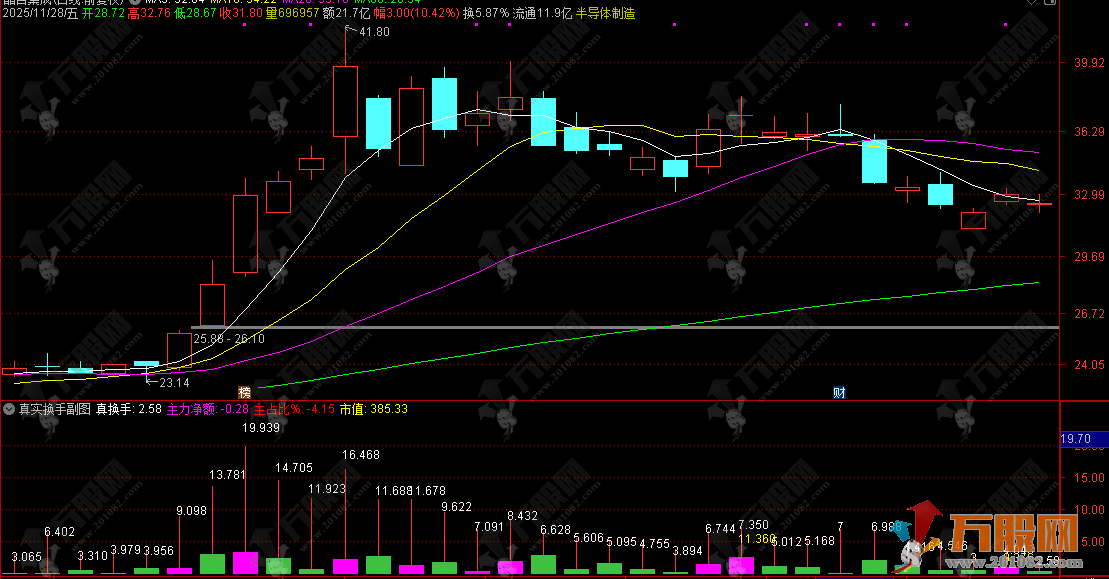Click the 6.402 turnover bar label
Viewport: 1109px width, 579px height.
59,532
